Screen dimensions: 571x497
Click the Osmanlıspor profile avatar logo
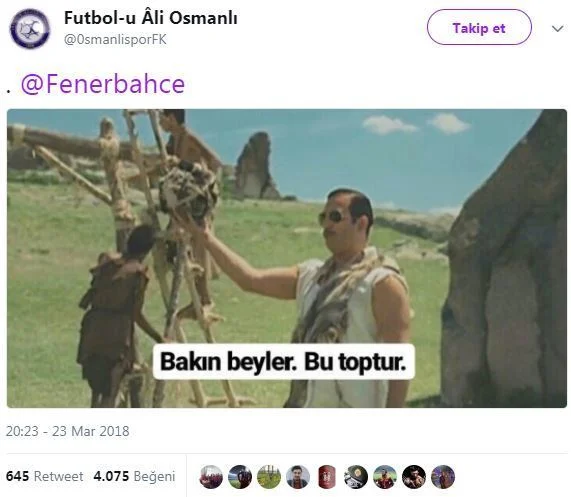(x=30, y=28)
